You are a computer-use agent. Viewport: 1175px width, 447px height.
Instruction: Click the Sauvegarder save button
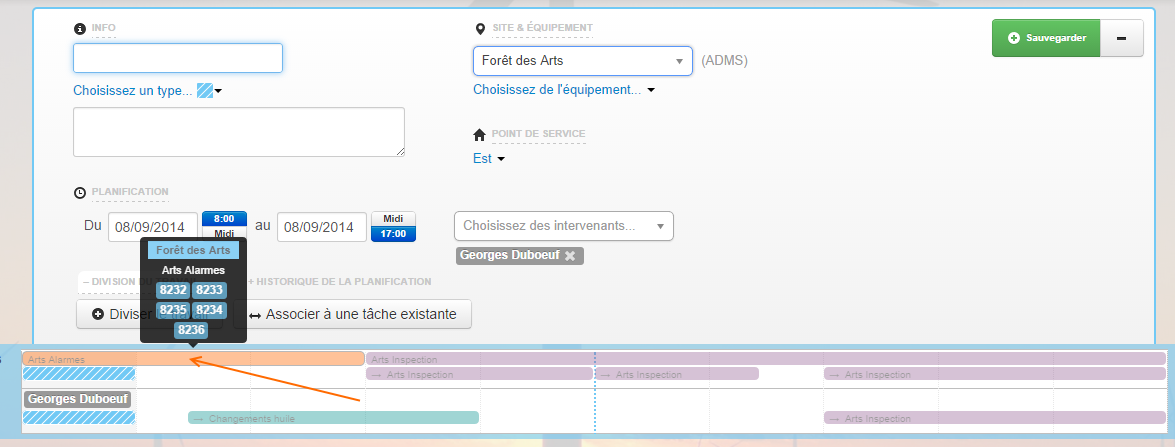1045,38
